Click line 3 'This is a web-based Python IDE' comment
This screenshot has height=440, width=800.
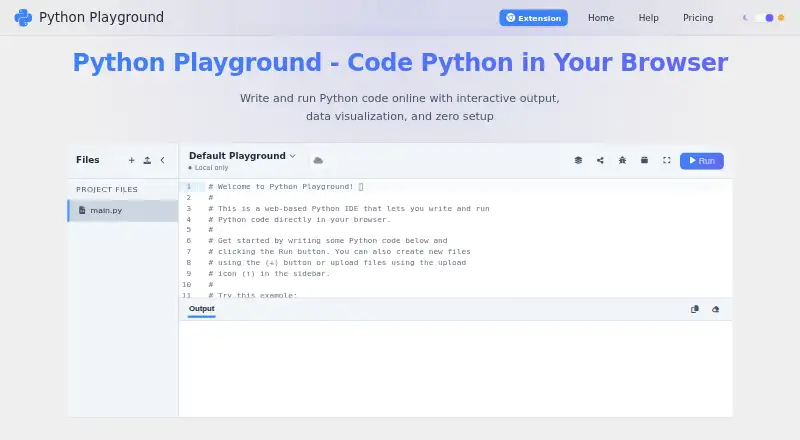[348, 209]
